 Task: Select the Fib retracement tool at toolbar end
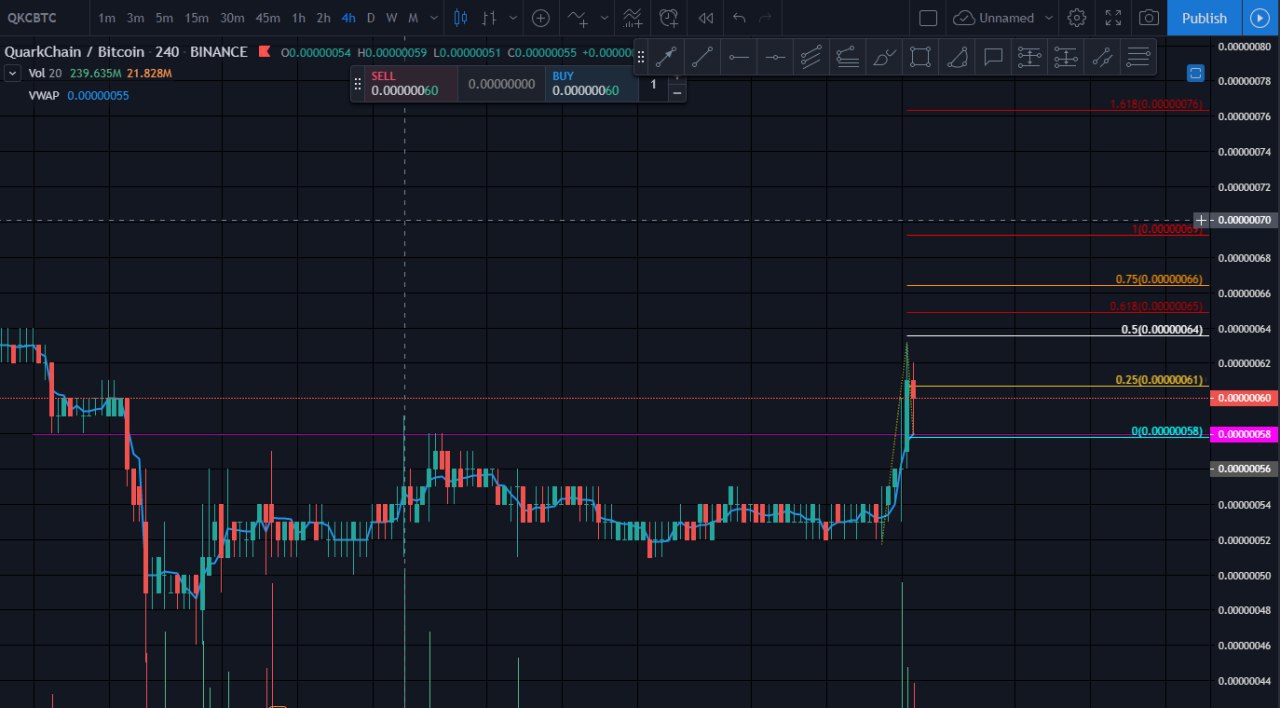1138,58
